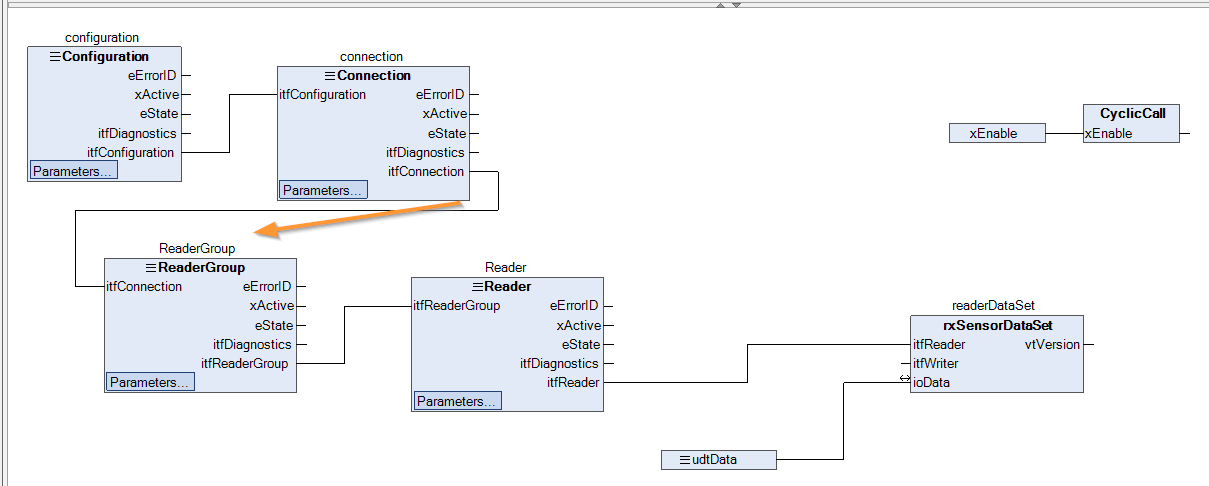Select the CyclicCall block title
The height and width of the screenshot is (486, 1209).
coord(1133,114)
